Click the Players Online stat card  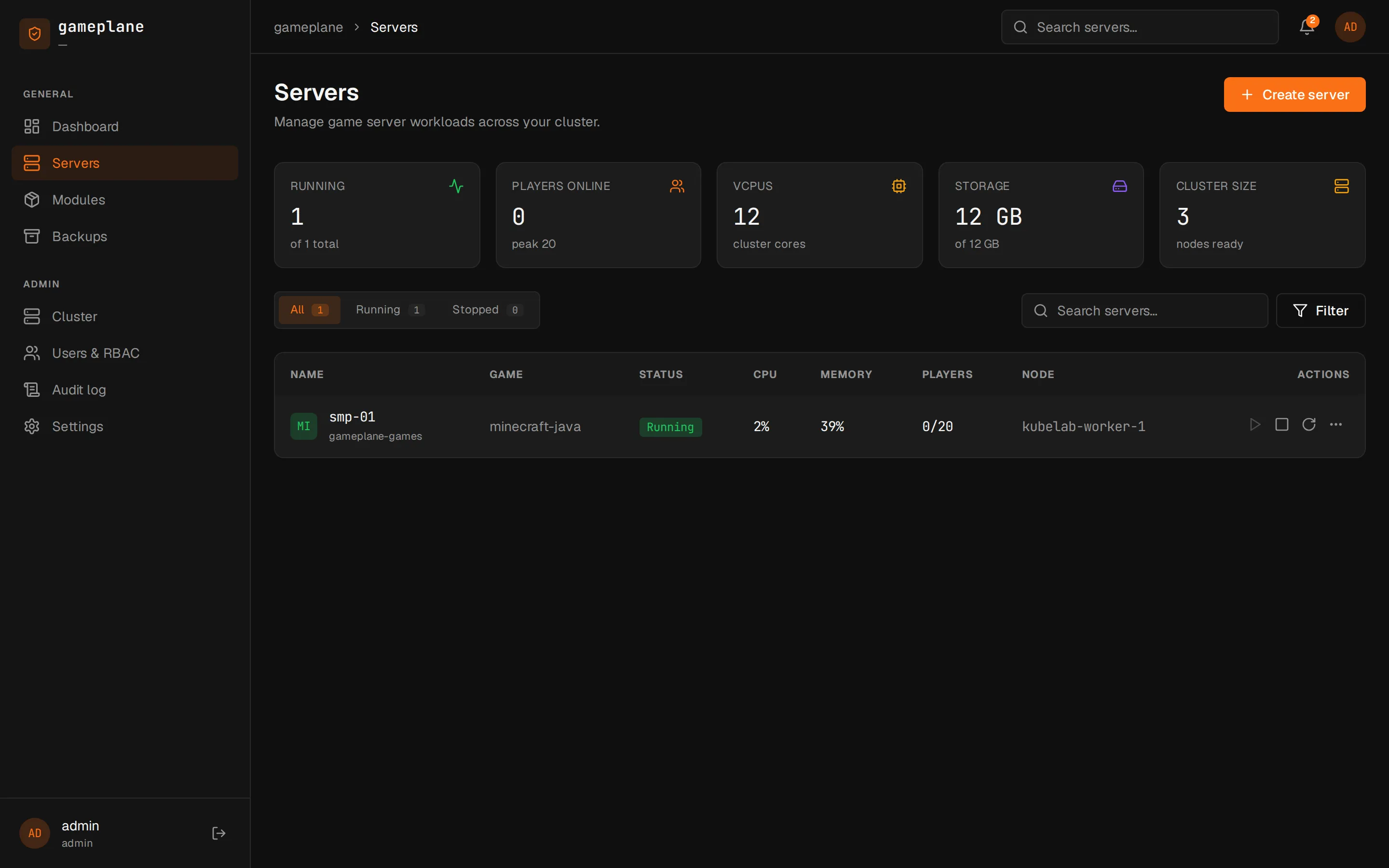[x=598, y=215]
